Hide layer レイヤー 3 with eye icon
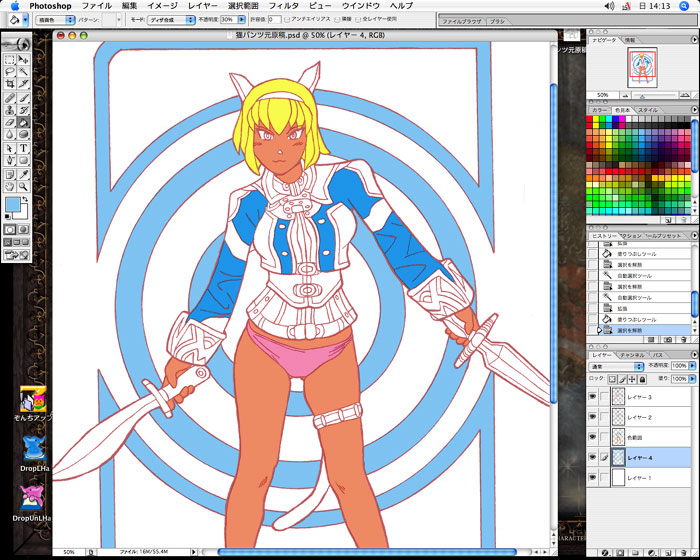 click(x=594, y=397)
